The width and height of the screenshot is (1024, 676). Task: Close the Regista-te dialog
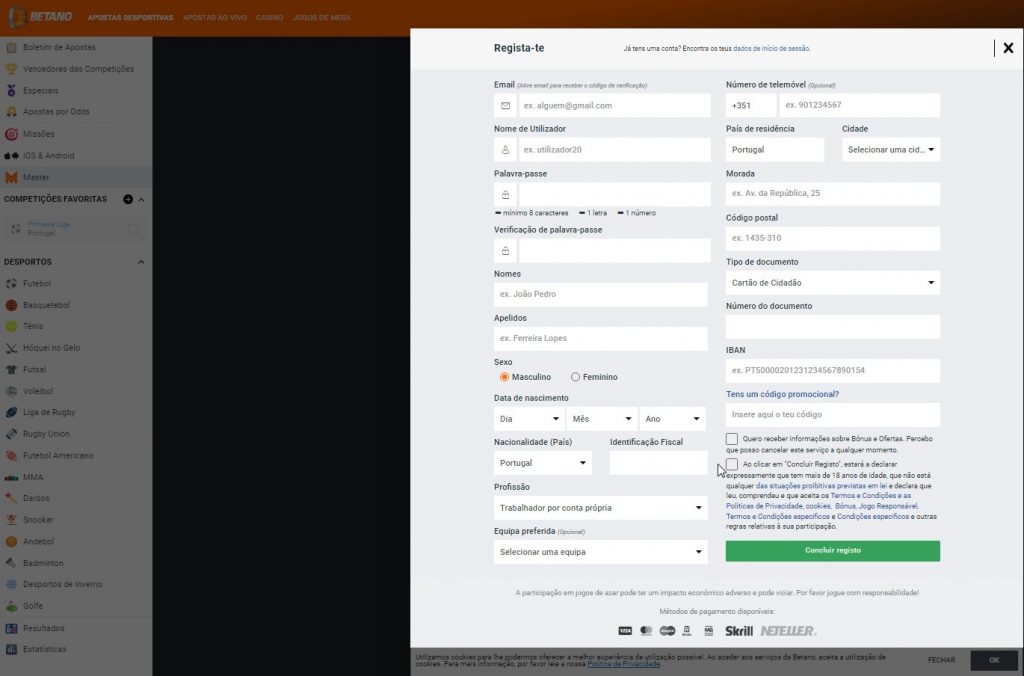tap(1008, 48)
